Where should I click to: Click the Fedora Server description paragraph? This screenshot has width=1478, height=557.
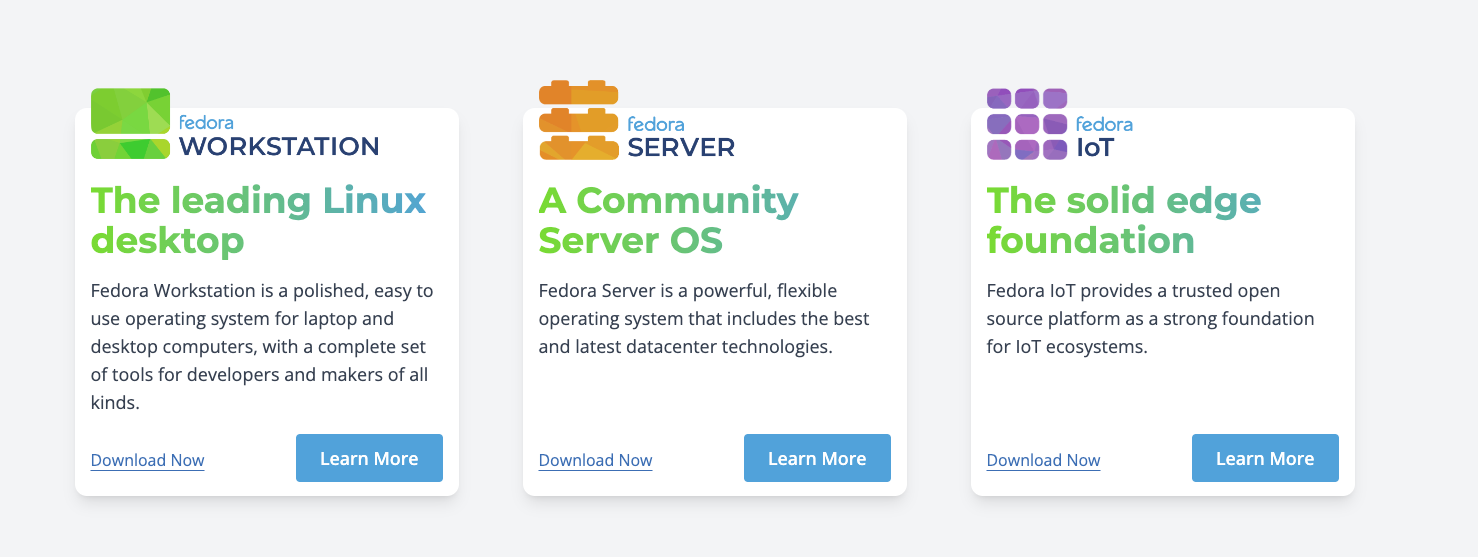click(x=704, y=319)
